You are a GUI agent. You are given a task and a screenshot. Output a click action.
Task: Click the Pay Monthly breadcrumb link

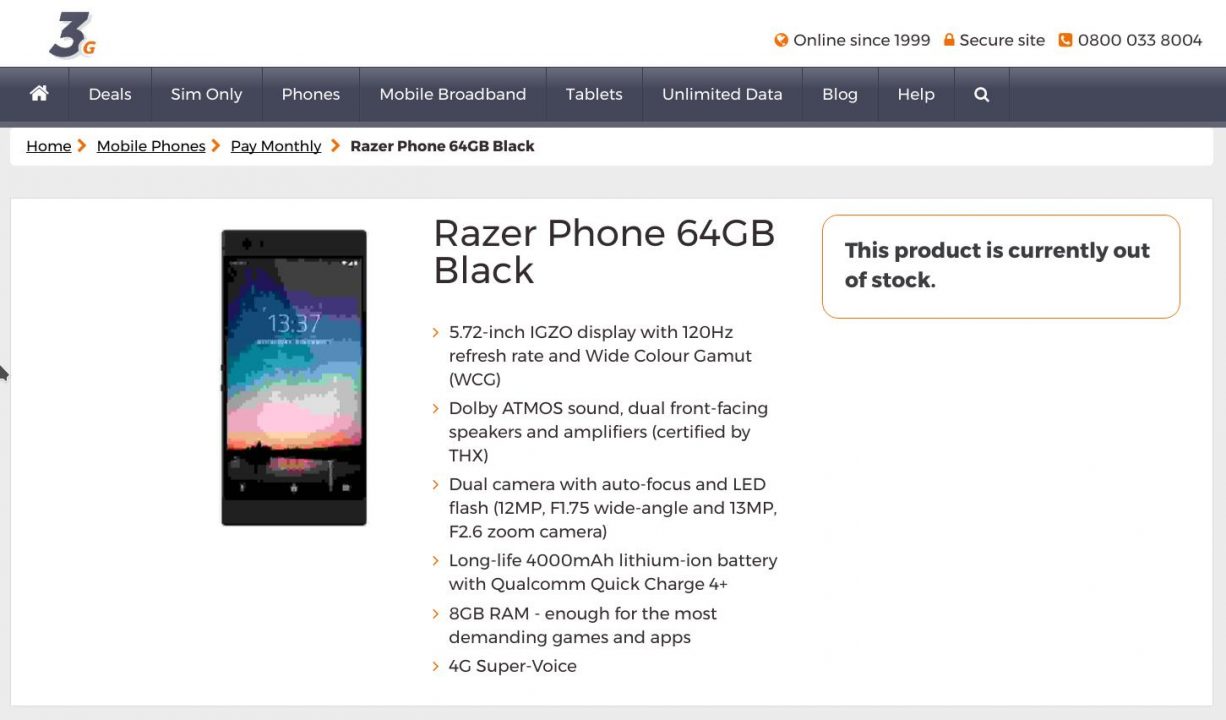276,146
